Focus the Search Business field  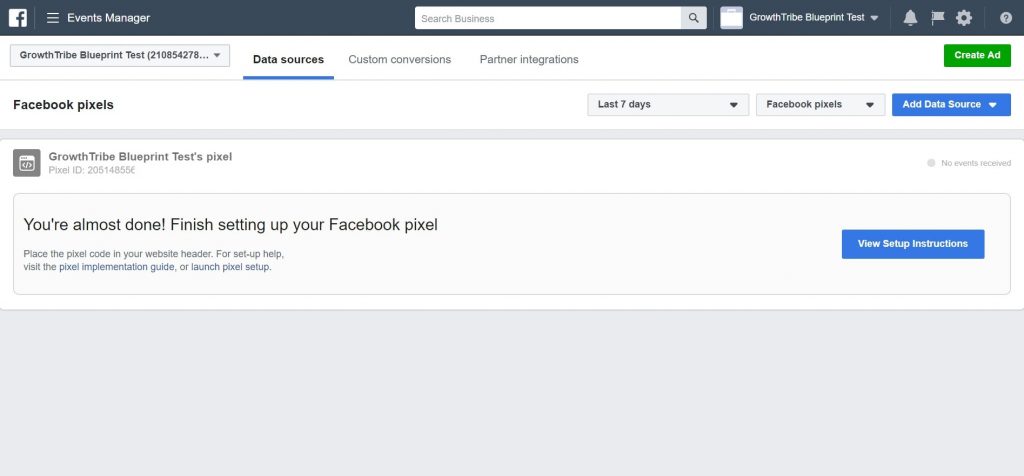[548, 18]
